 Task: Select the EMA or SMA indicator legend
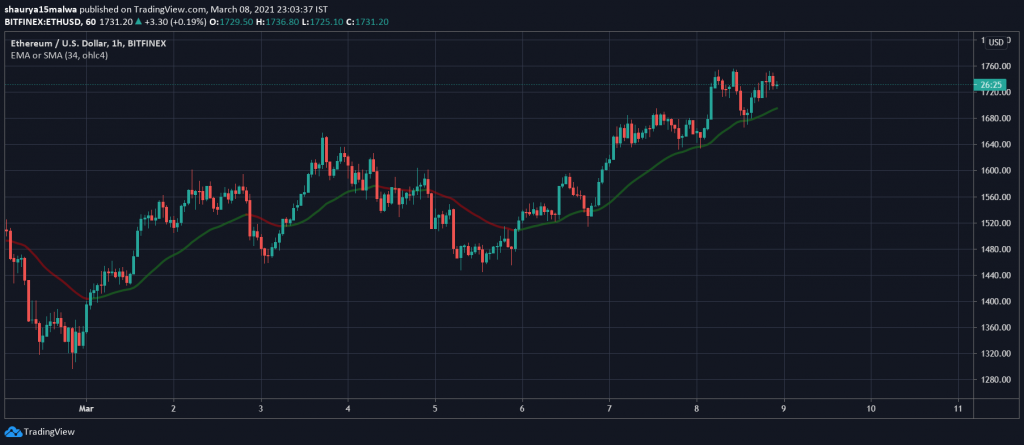(x=59, y=55)
